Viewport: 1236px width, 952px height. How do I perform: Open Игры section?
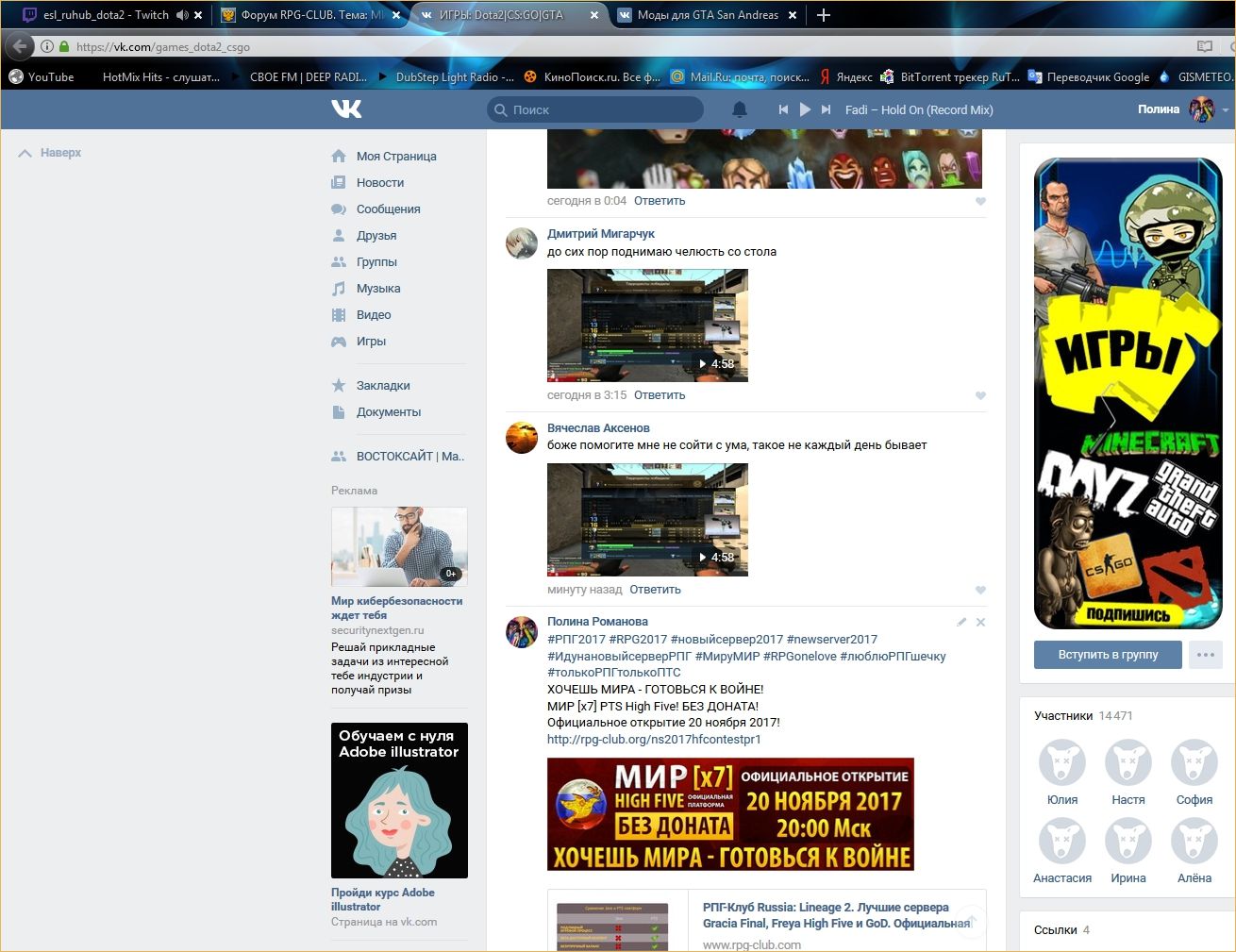pos(371,342)
